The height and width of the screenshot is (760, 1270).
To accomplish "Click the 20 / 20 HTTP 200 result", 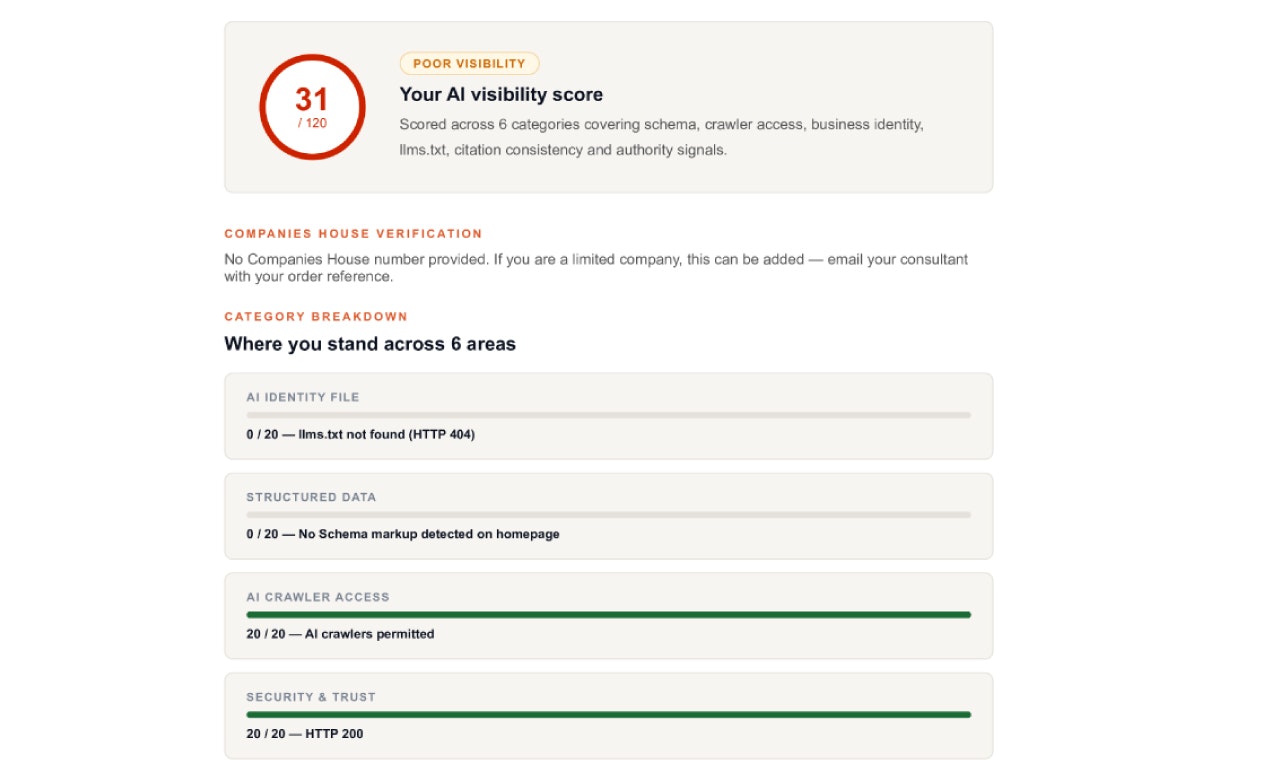I will tap(305, 735).
